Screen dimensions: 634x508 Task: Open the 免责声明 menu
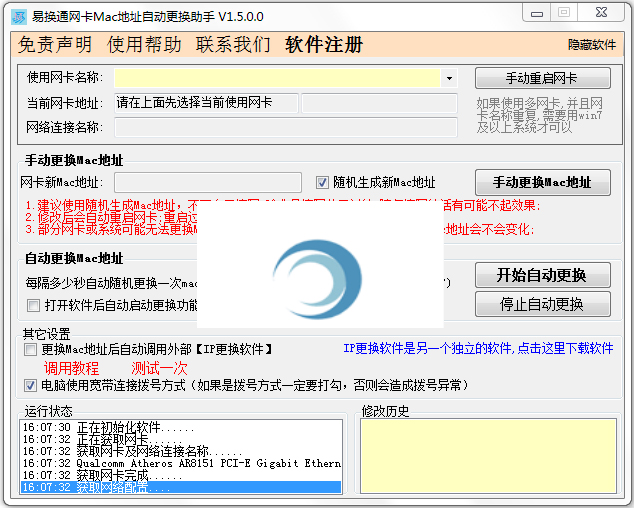[x=55, y=44]
